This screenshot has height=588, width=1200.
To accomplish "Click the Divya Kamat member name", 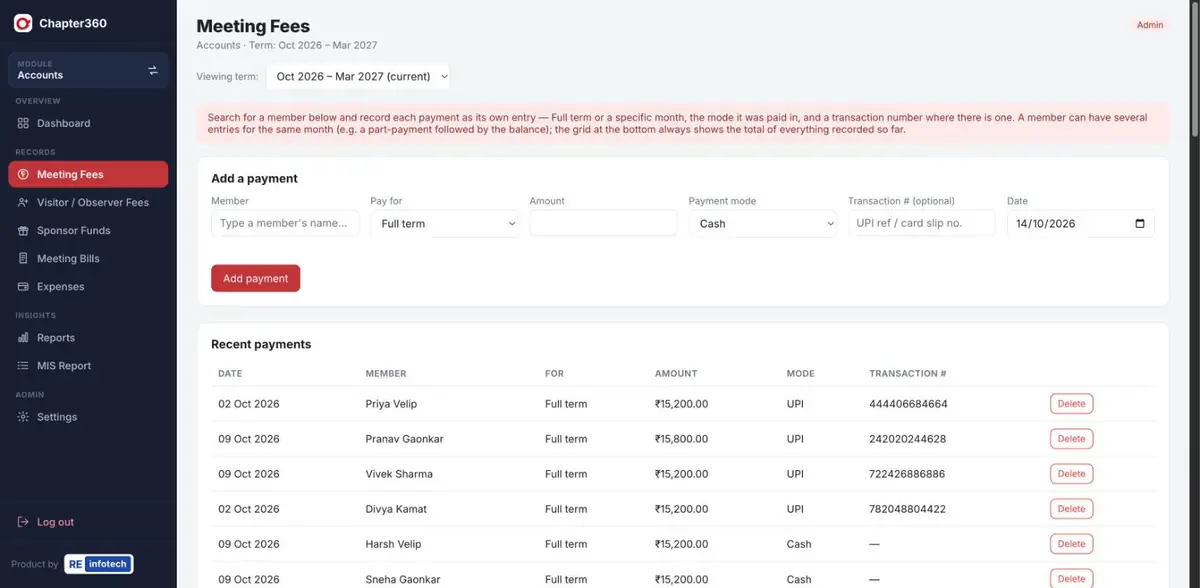I will (x=397, y=509).
